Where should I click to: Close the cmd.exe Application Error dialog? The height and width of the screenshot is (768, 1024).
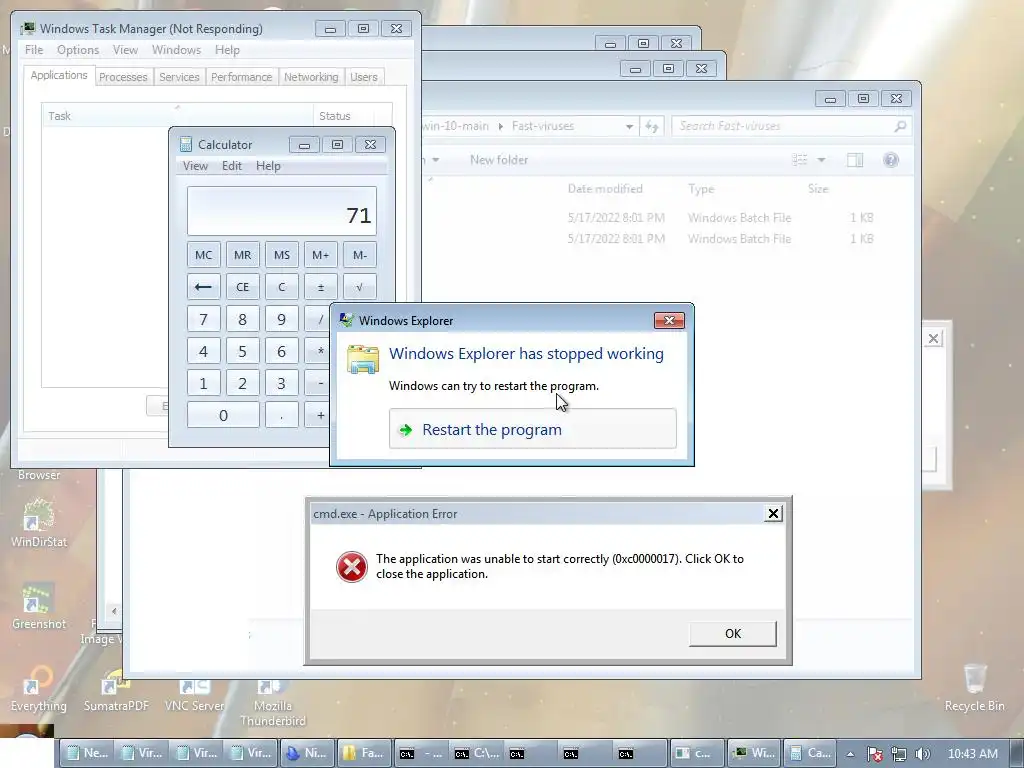tap(773, 514)
